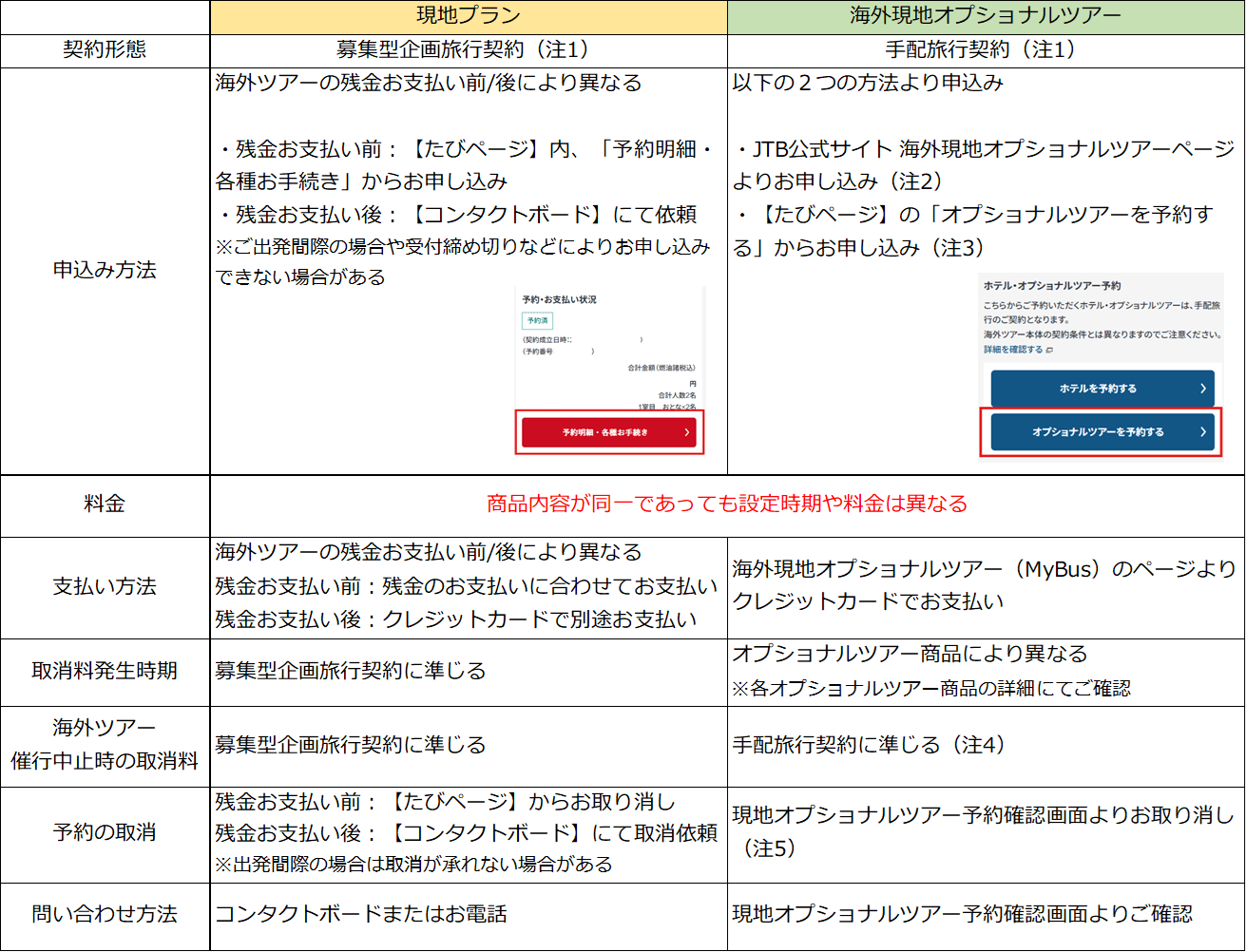Click the 予約・お支払い状況 heading
Screen dimensions: 1246x952
pos(559,299)
